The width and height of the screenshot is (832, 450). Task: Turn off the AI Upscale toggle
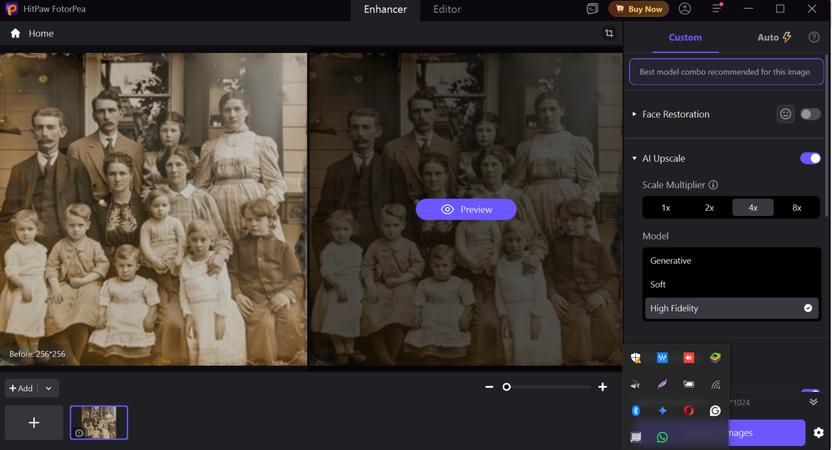coord(810,158)
